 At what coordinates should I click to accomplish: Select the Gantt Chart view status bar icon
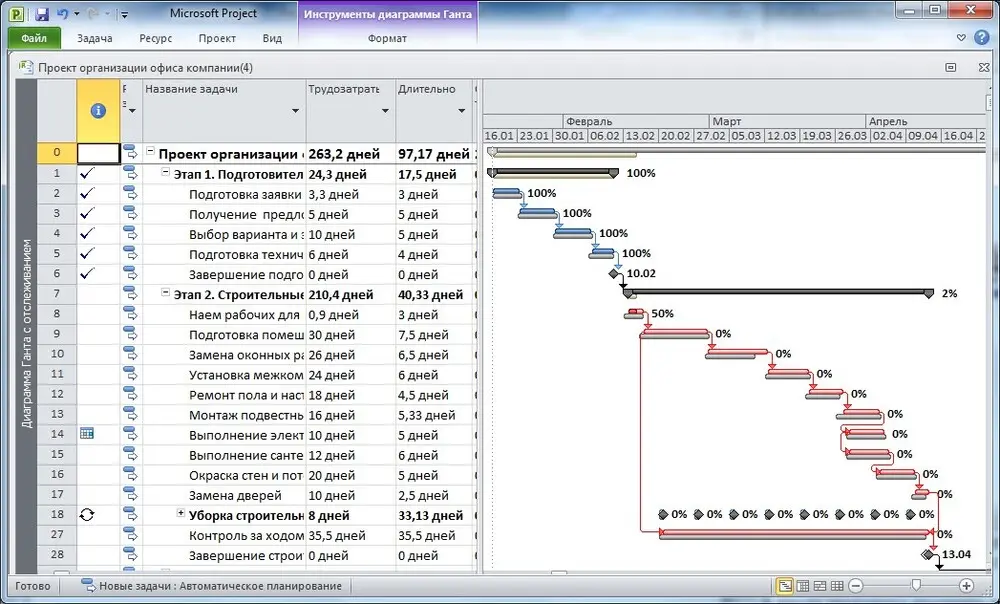pyautogui.click(x=785, y=586)
